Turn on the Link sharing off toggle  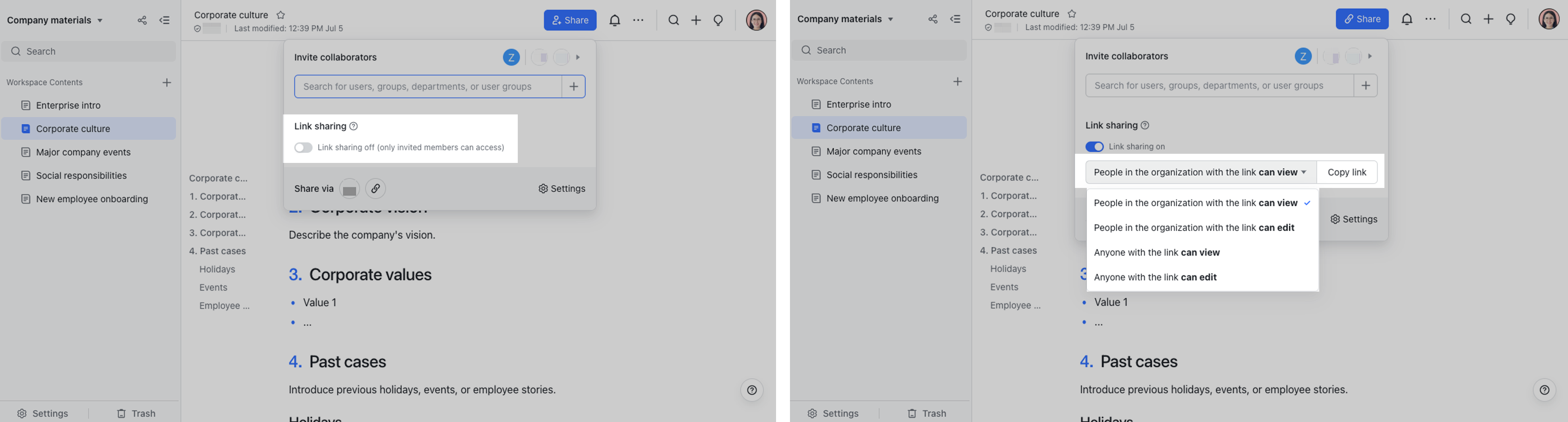click(303, 148)
